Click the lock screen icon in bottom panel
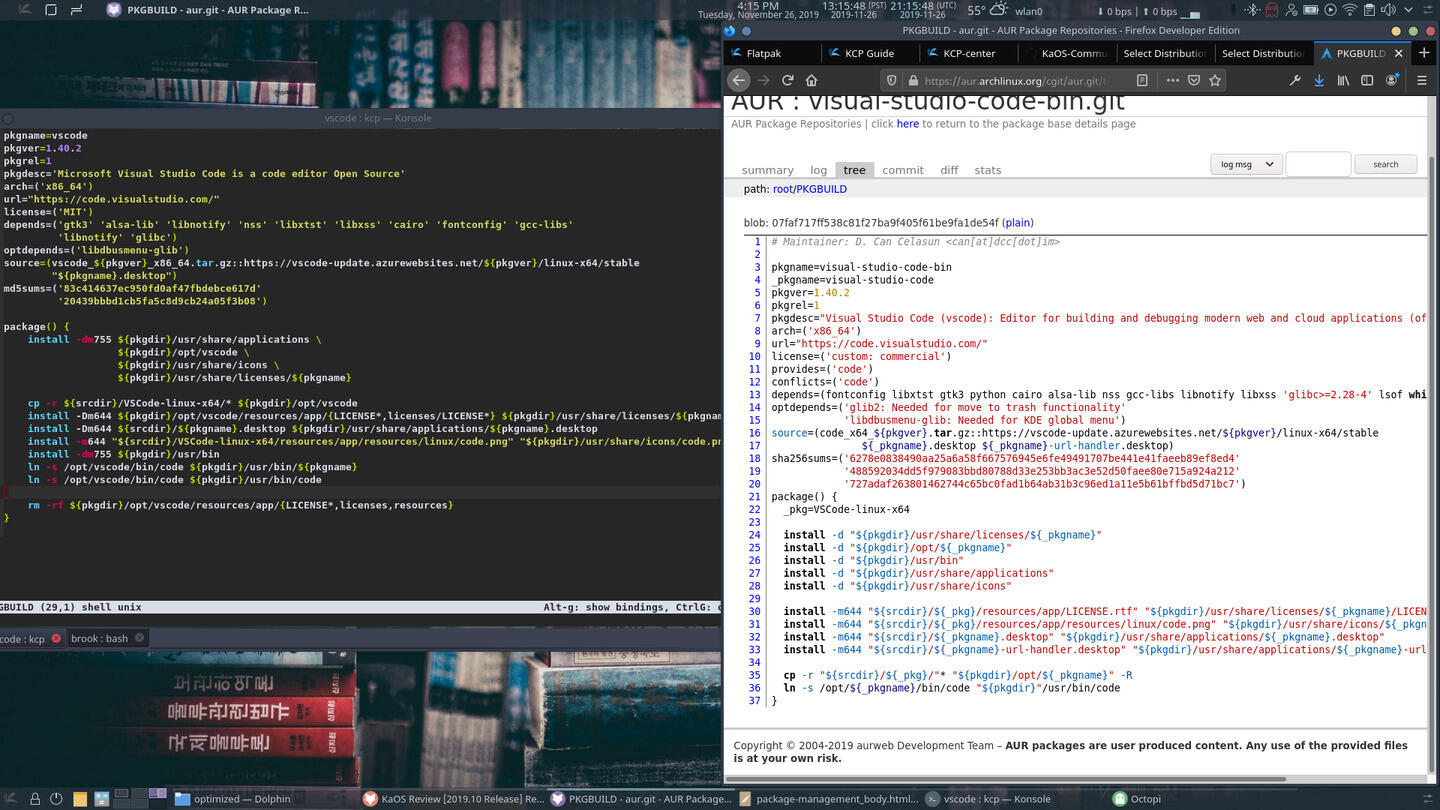This screenshot has width=1440, height=810. coord(35,799)
